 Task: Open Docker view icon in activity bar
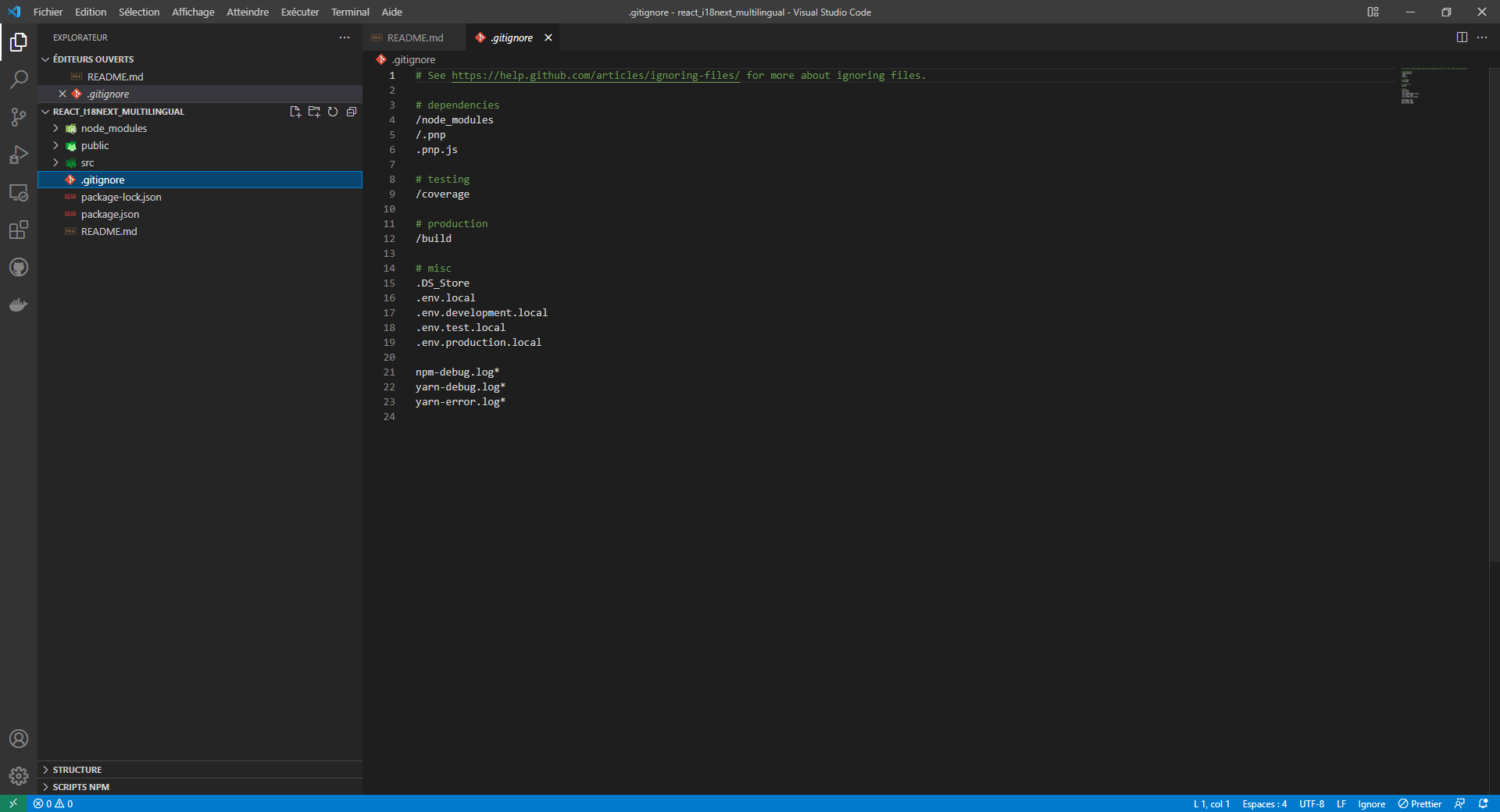[x=19, y=304]
